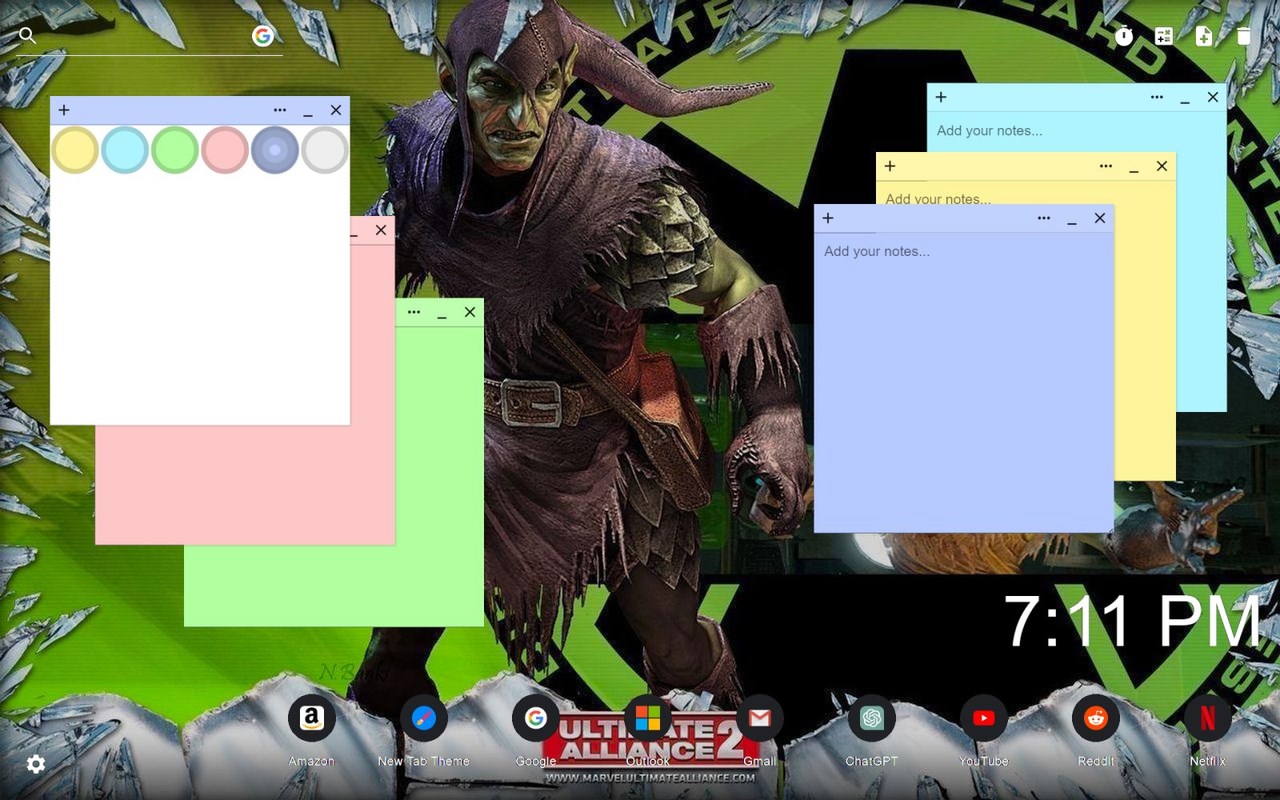Open new tab settings gear
Image resolution: width=1280 pixels, height=800 pixels.
coord(36,764)
